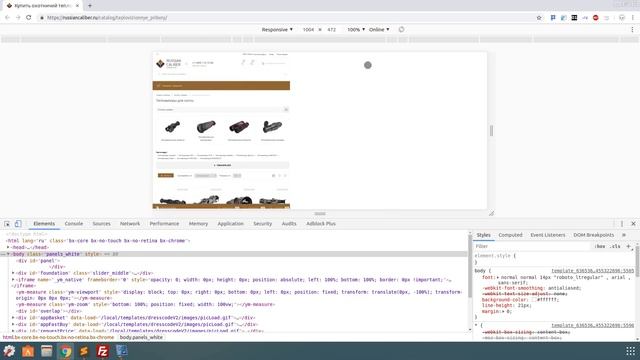Toggle the .cls class editor

coord(615,246)
